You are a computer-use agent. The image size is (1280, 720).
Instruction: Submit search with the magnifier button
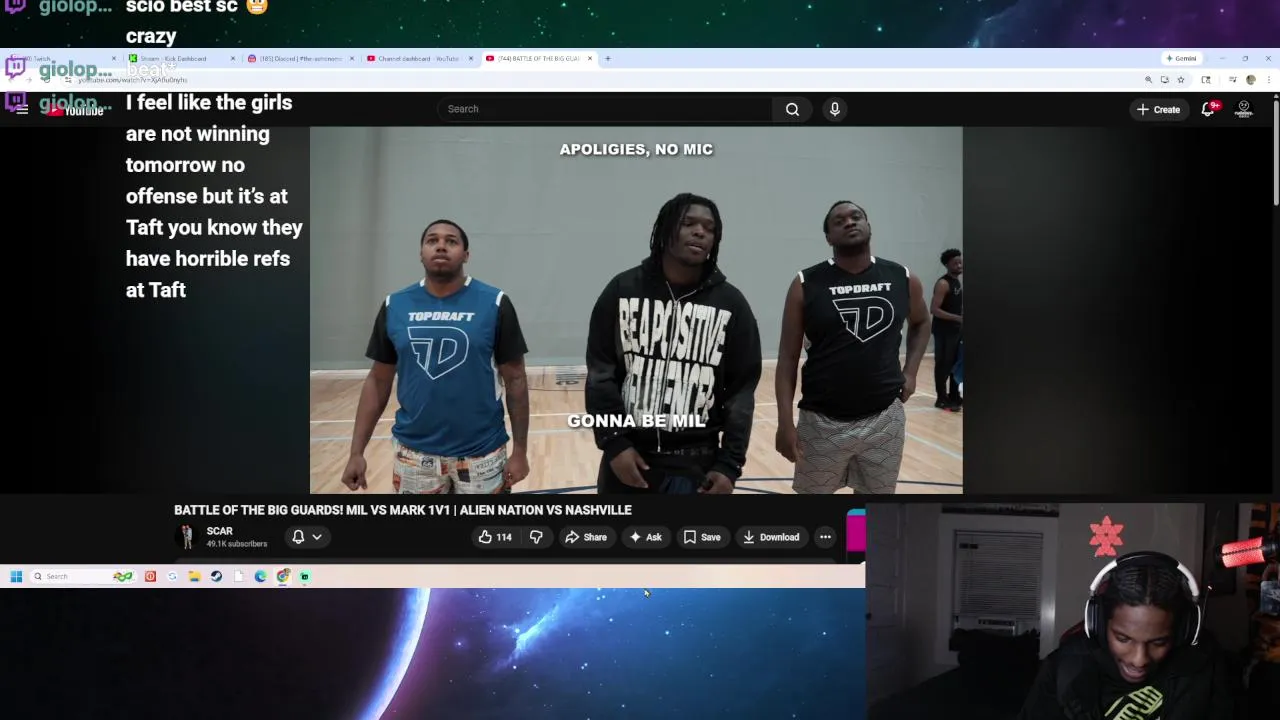(792, 109)
